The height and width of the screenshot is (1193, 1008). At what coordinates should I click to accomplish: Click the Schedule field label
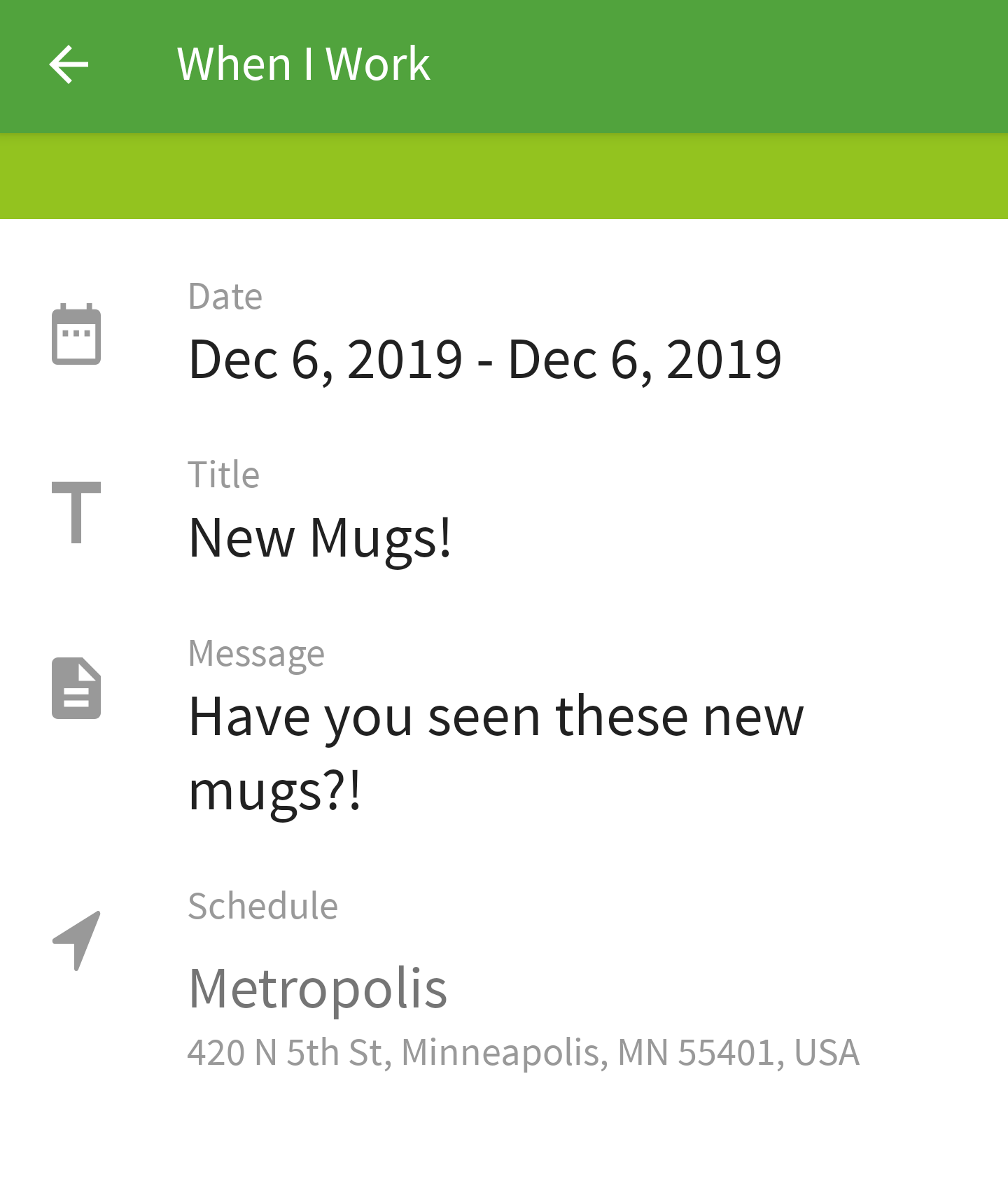[x=263, y=906]
